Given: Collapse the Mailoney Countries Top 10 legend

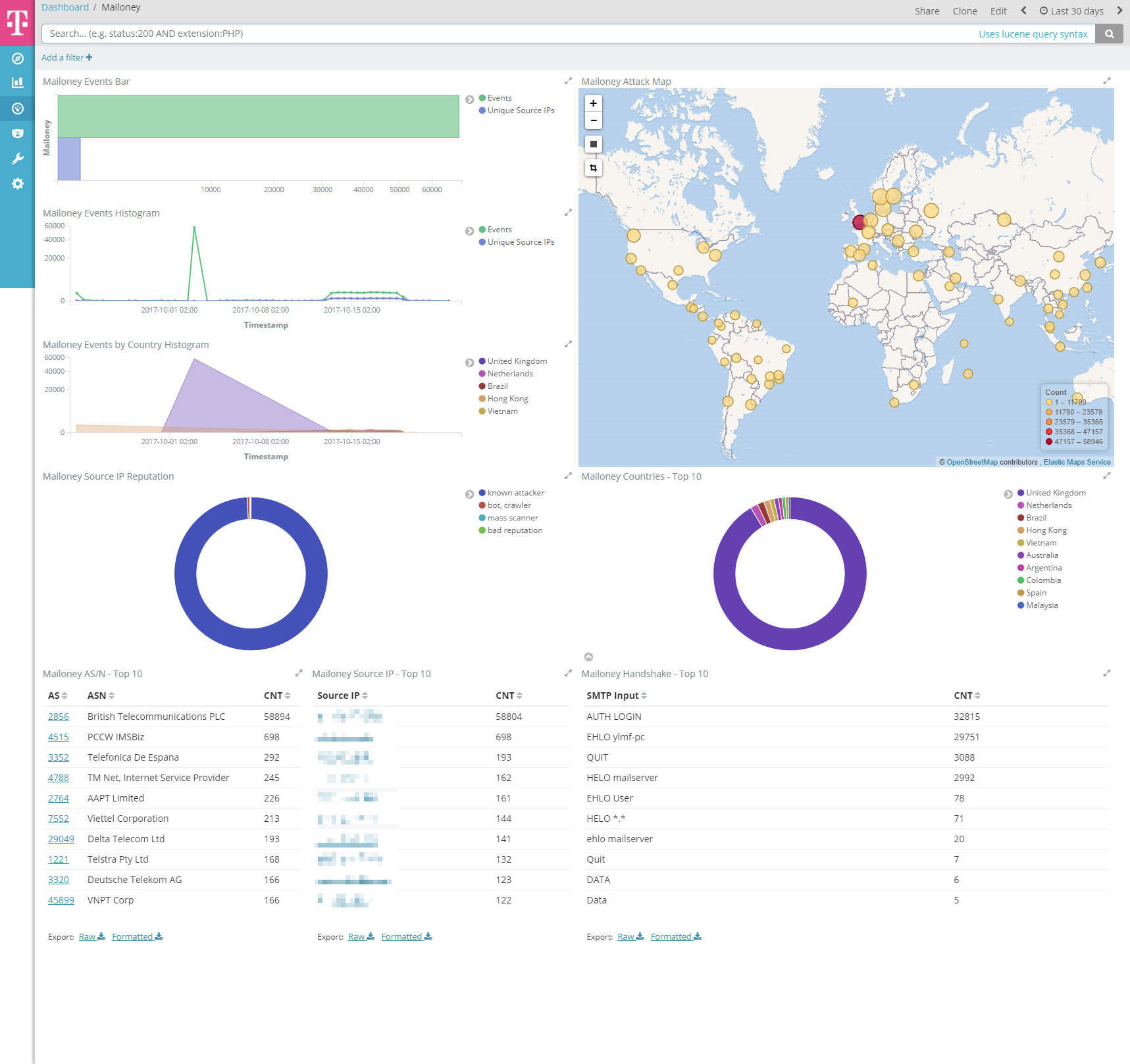Looking at the screenshot, I should pyautogui.click(x=1008, y=494).
